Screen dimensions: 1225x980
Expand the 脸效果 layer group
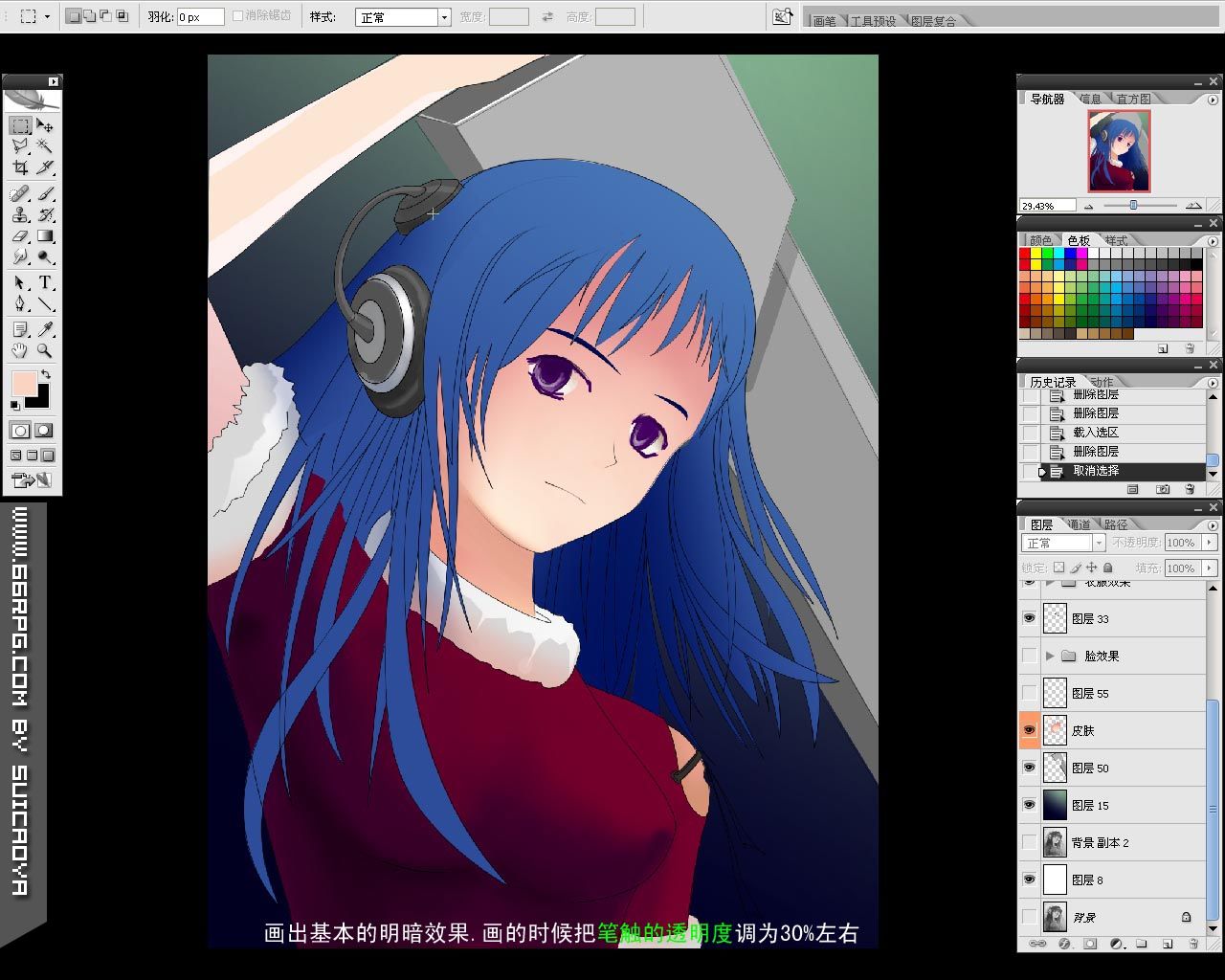(1051, 656)
